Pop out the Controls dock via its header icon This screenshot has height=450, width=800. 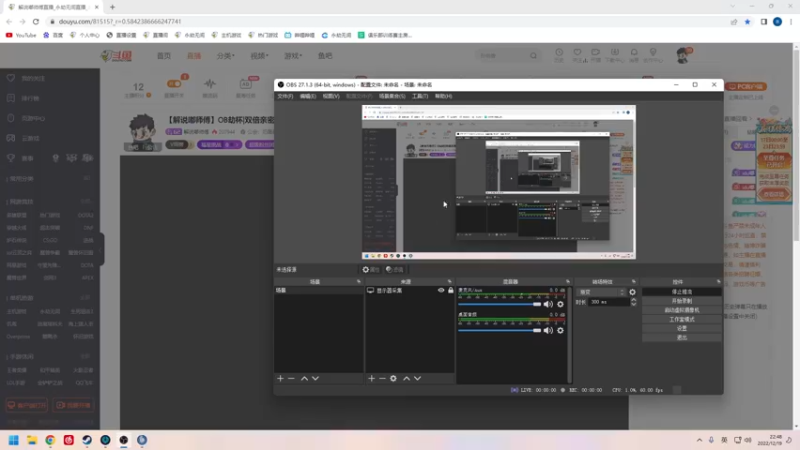718,282
